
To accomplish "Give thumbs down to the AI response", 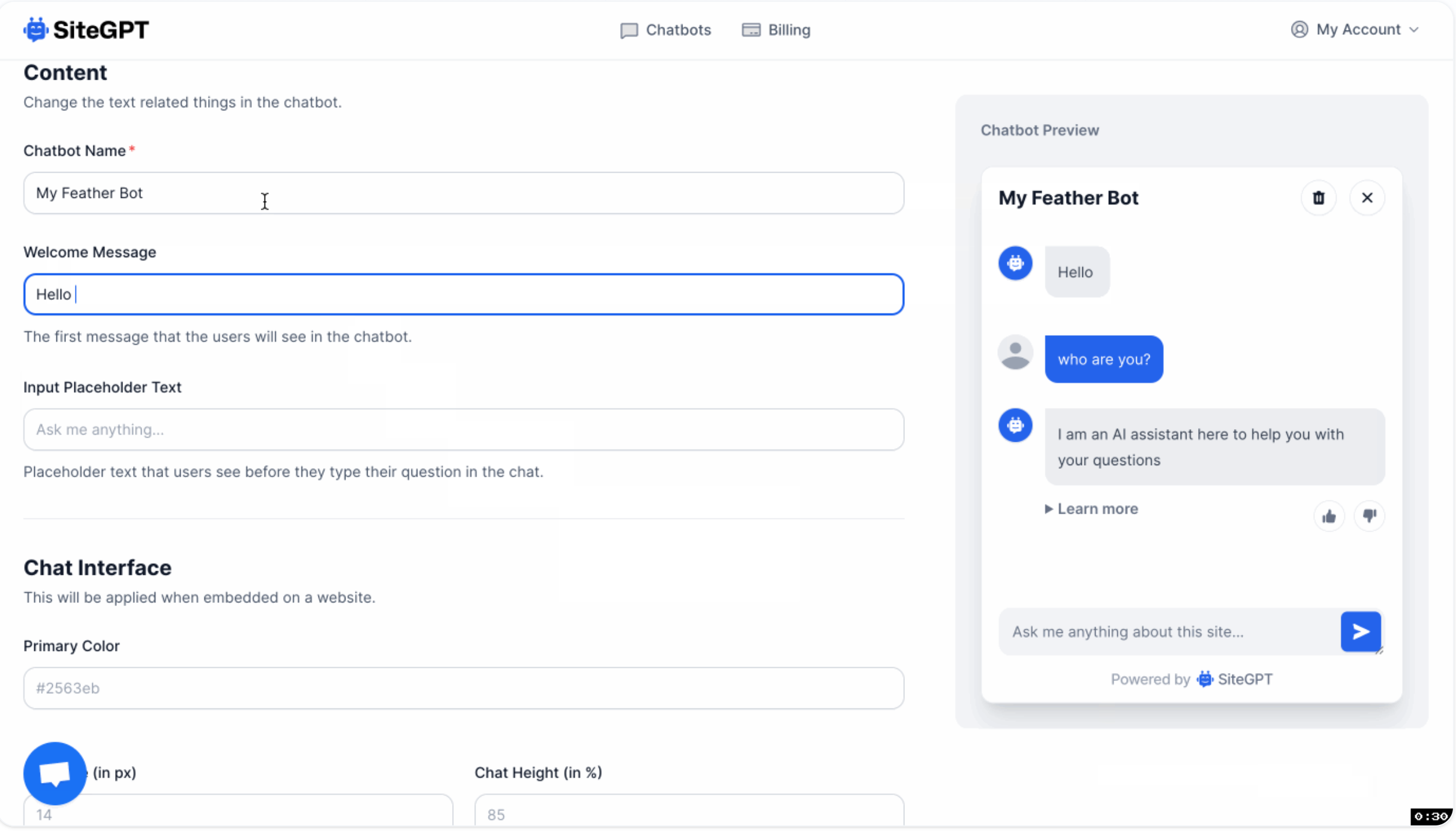I will (x=1369, y=516).
